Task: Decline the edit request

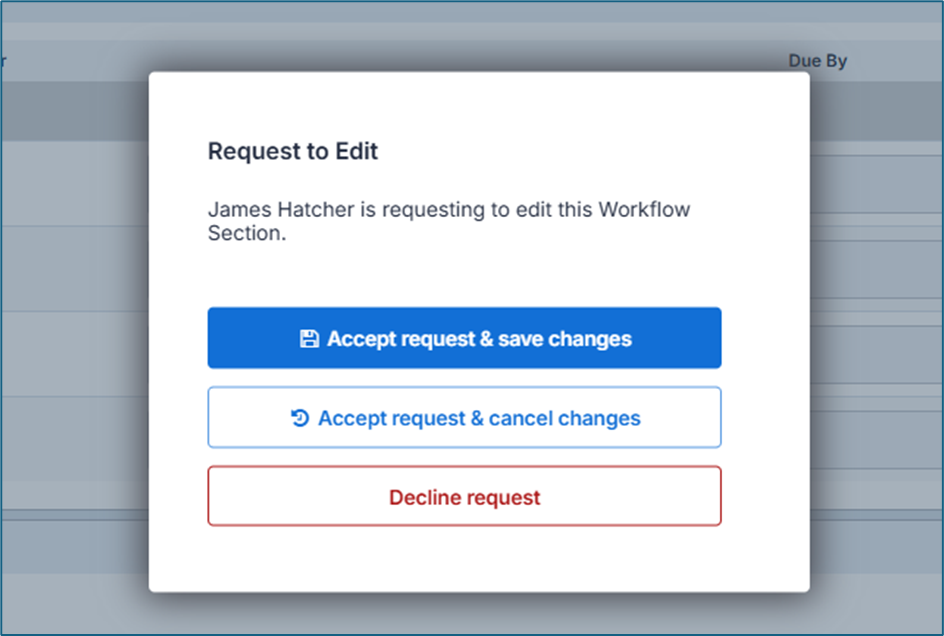Action: click(464, 497)
